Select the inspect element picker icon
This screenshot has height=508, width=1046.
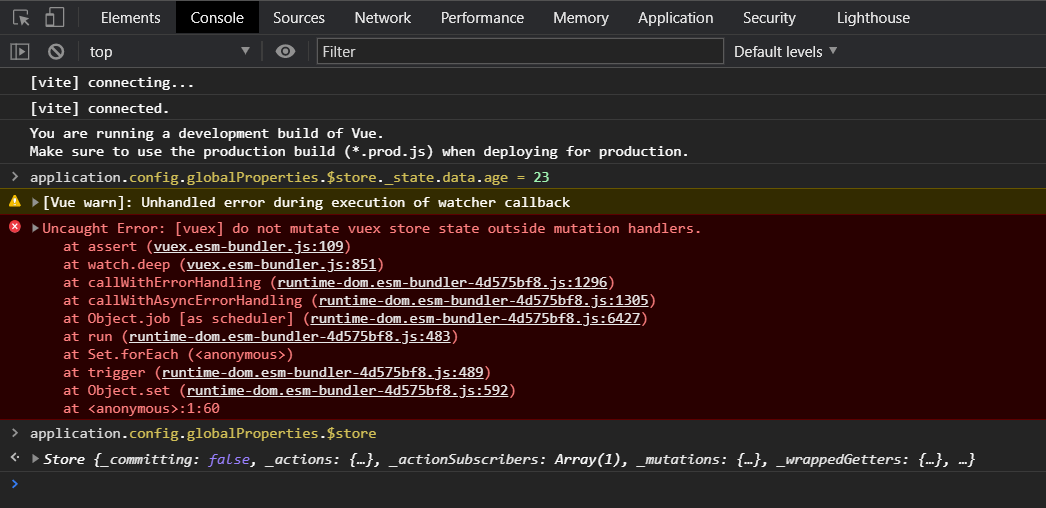click(21, 18)
